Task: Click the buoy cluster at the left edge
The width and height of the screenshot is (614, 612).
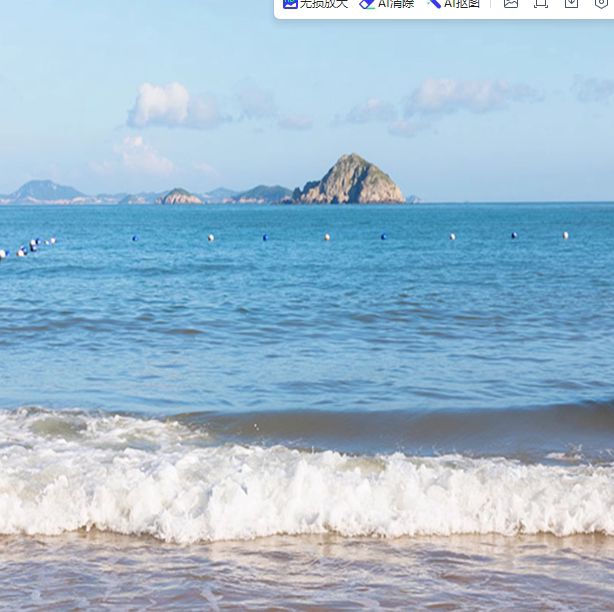Action: [x=28, y=246]
